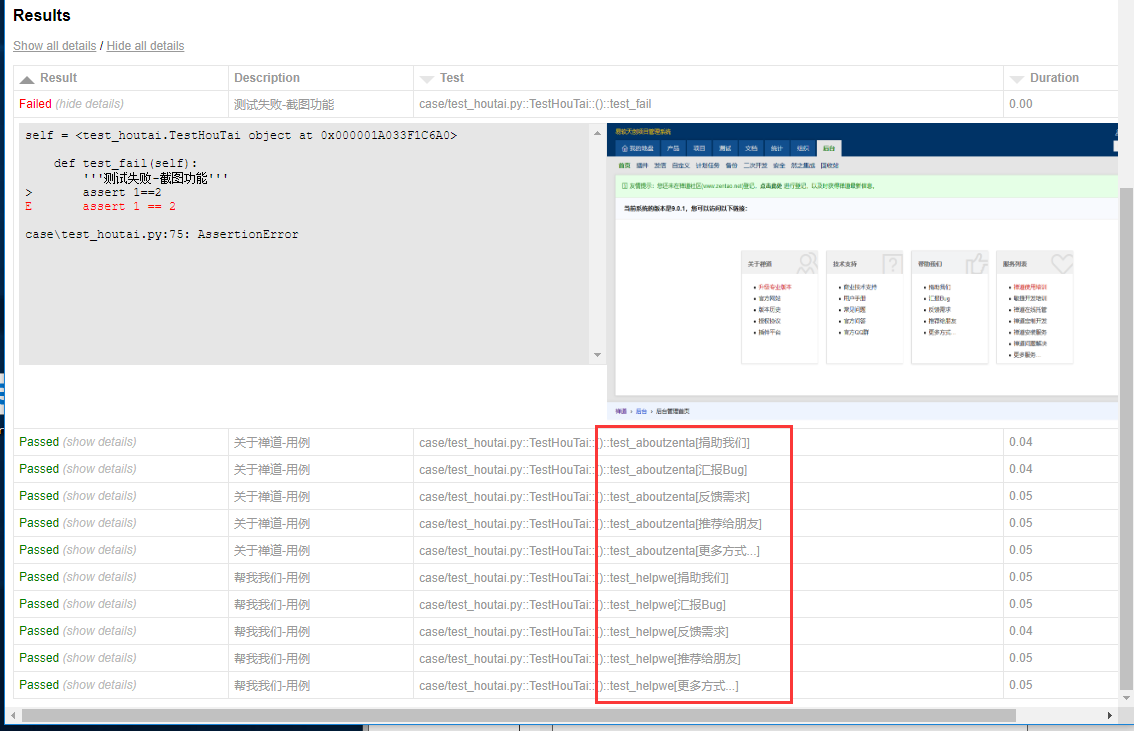Click the Results heading
This screenshot has height=731, width=1134.
[42, 15]
